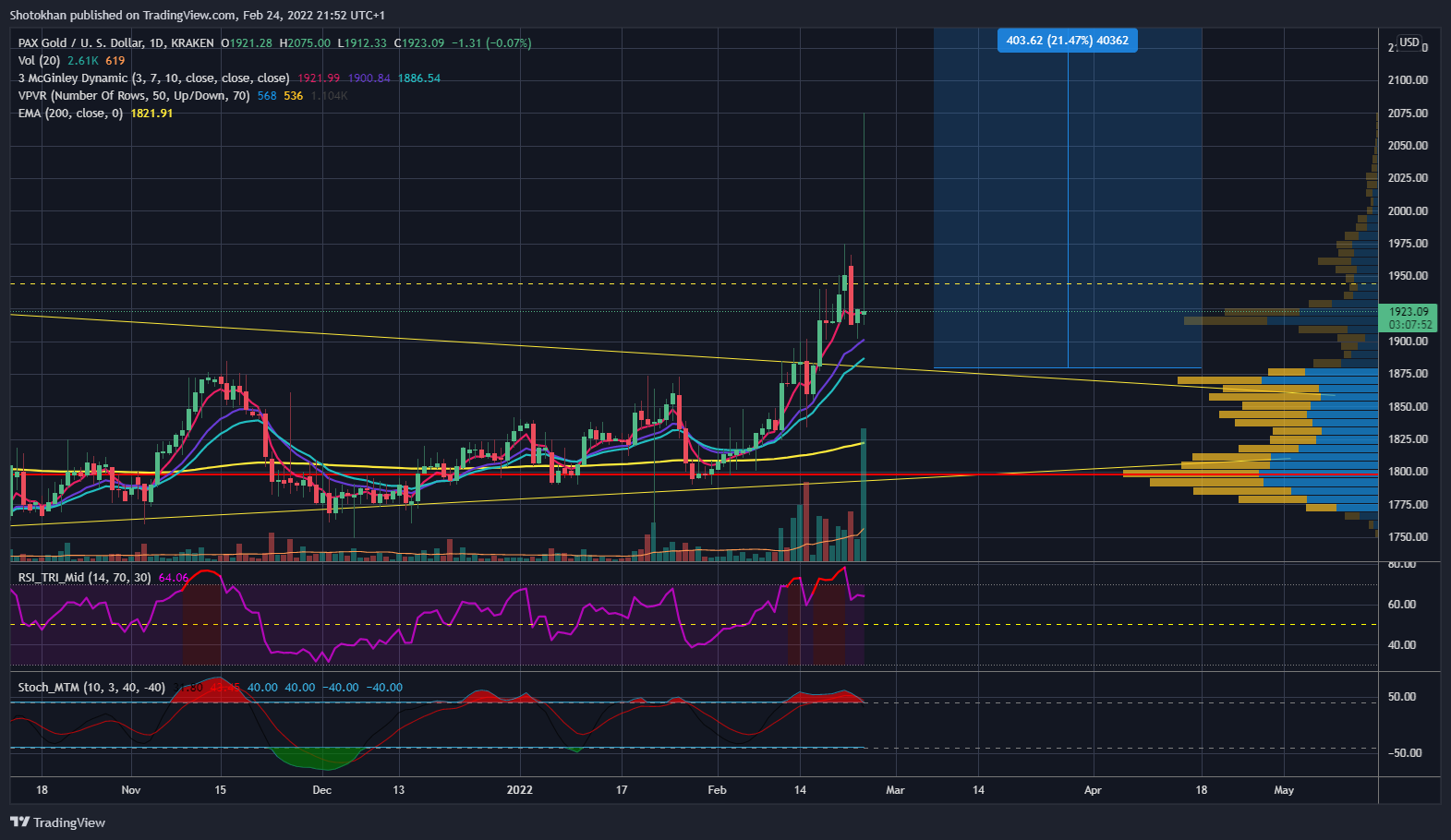The width and height of the screenshot is (1451, 840).
Task: Click the measurement label 403.62 (21.47%) 40362
Action: tap(1068, 41)
